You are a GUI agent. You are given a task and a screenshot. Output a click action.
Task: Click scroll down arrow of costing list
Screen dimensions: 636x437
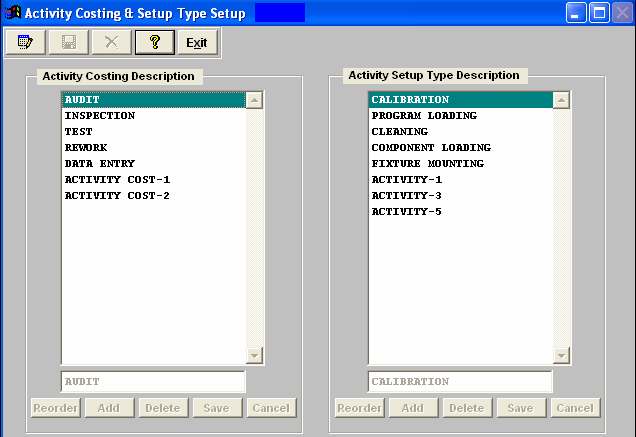254,356
